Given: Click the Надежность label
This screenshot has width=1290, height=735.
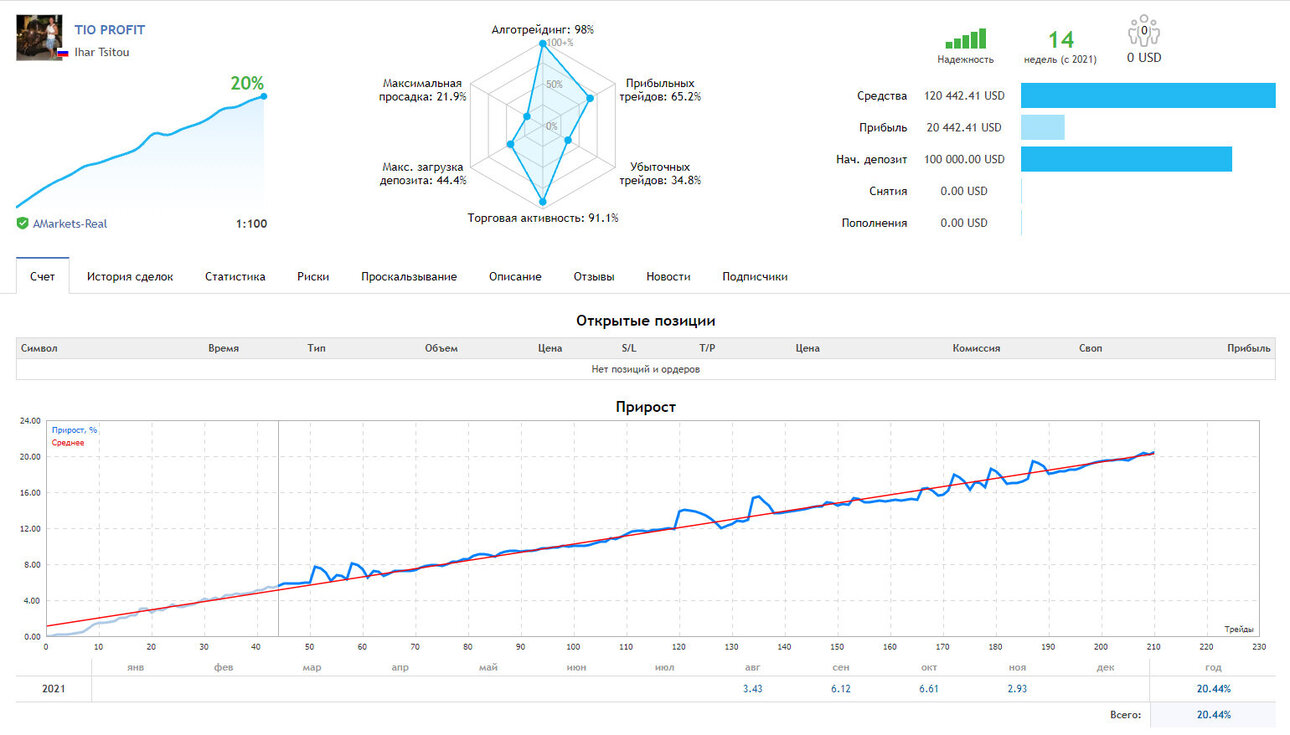Looking at the screenshot, I should point(965,60).
